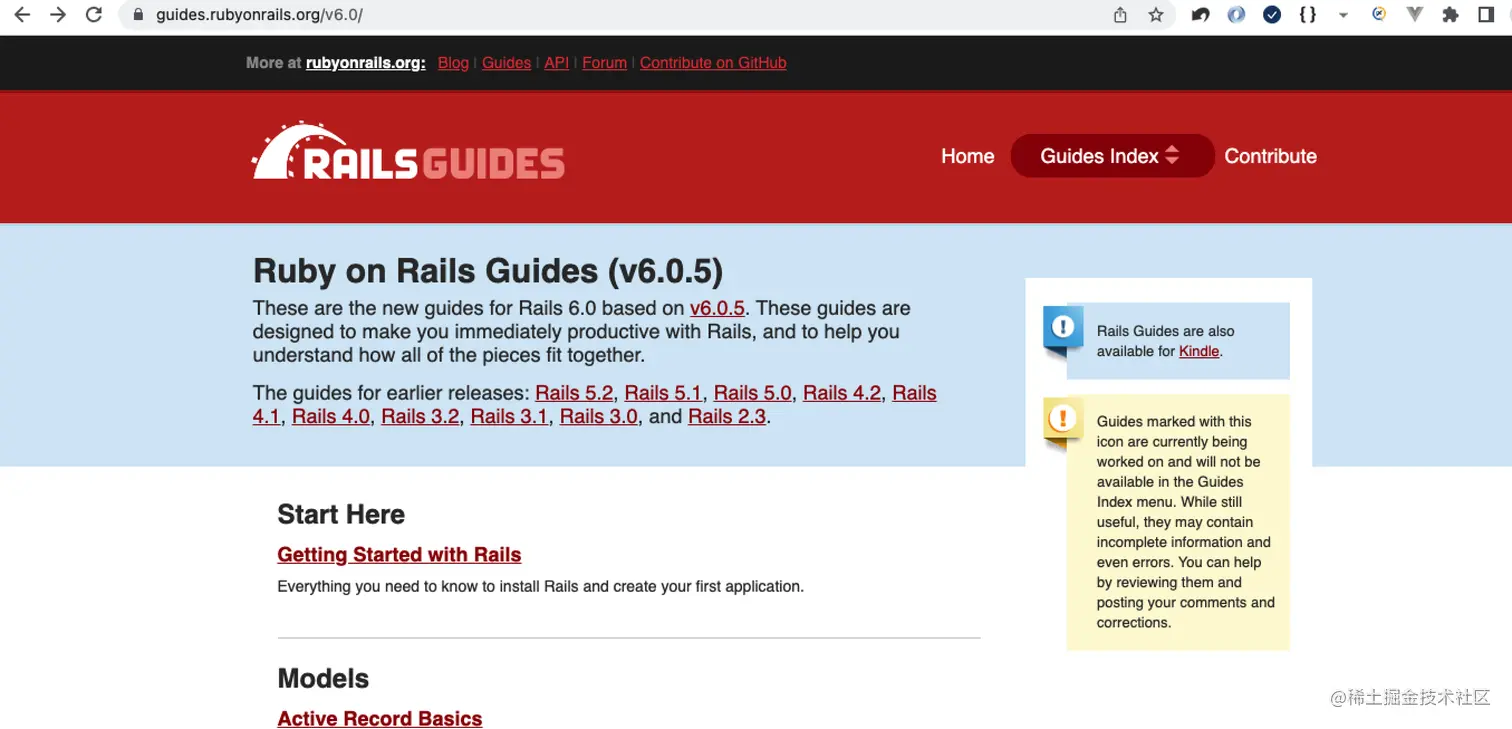Open the API link
The width and height of the screenshot is (1512, 729).
556,62
